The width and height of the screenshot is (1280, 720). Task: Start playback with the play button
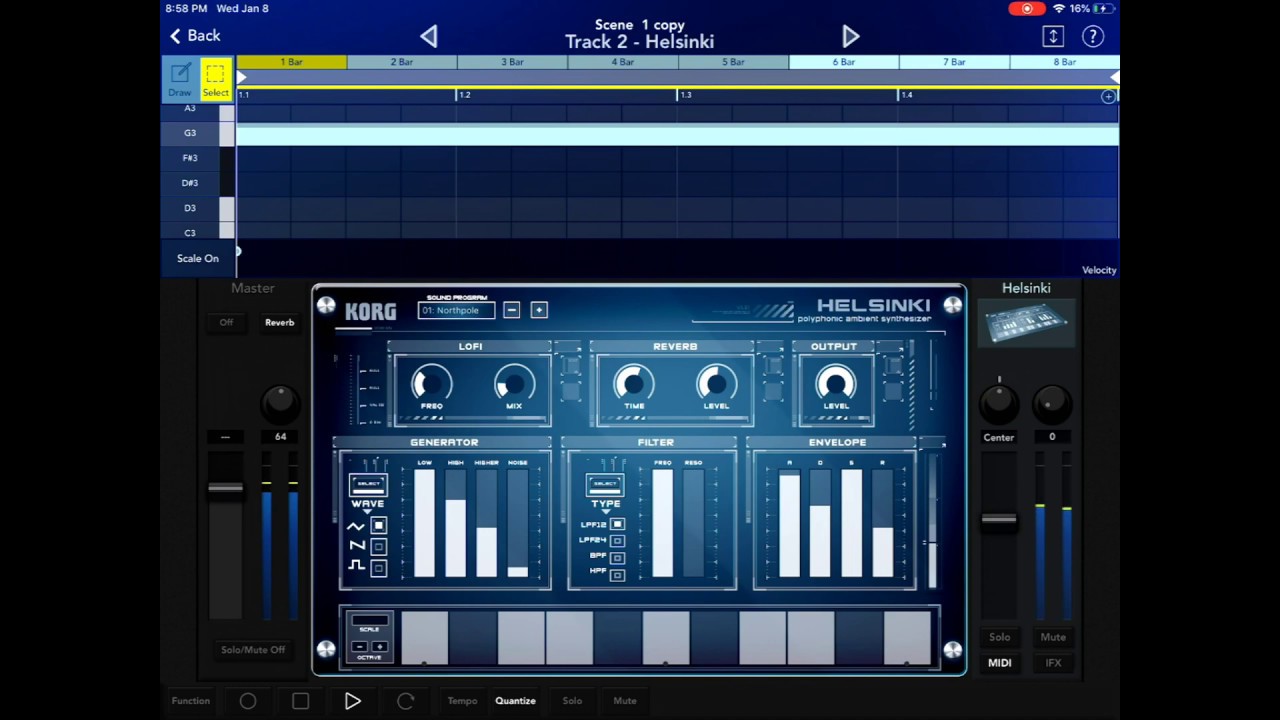pyautogui.click(x=352, y=701)
